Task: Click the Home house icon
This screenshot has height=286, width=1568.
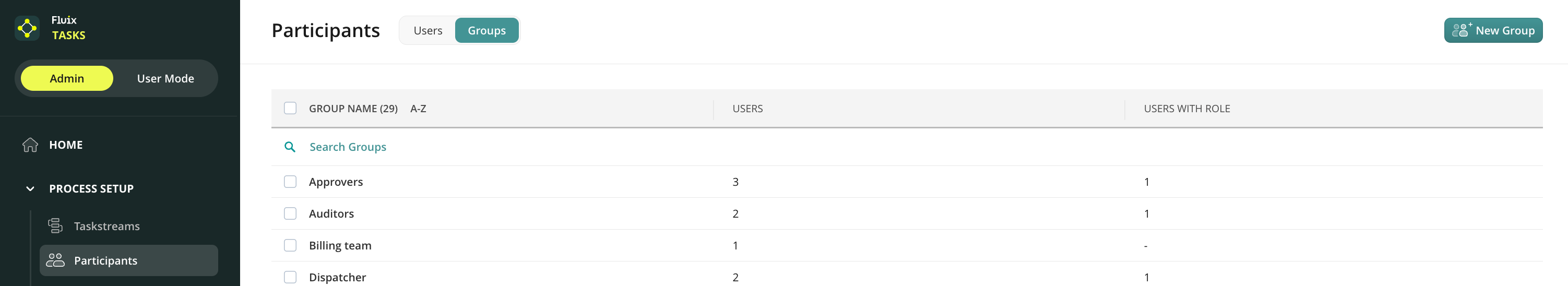Action: pos(30,145)
